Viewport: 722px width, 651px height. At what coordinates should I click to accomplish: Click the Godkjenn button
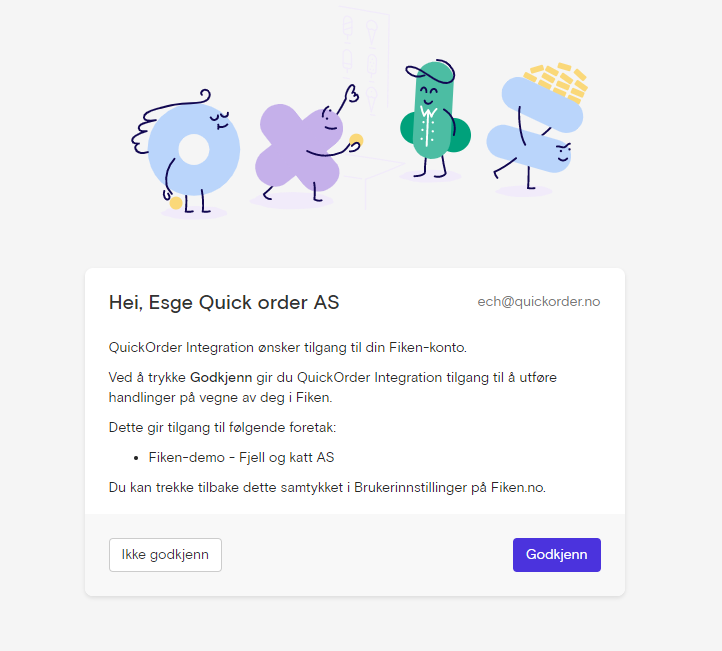coord(557,555)
